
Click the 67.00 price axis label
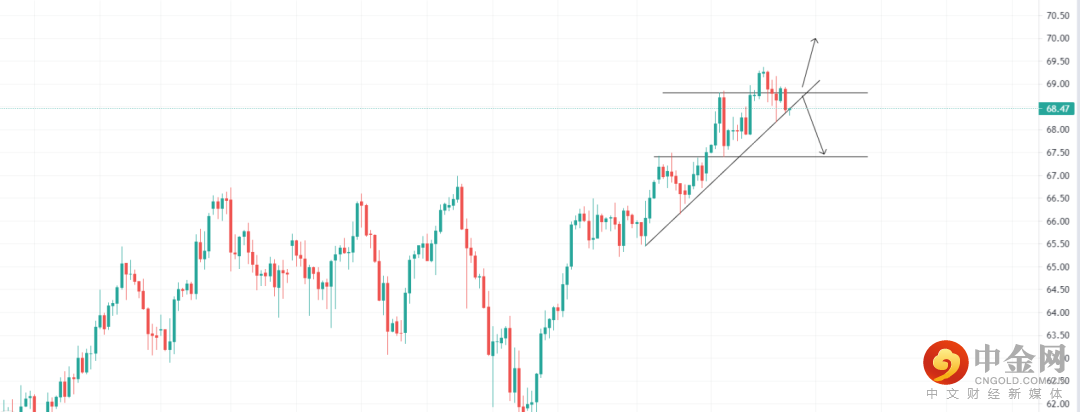coord(1058,176)
